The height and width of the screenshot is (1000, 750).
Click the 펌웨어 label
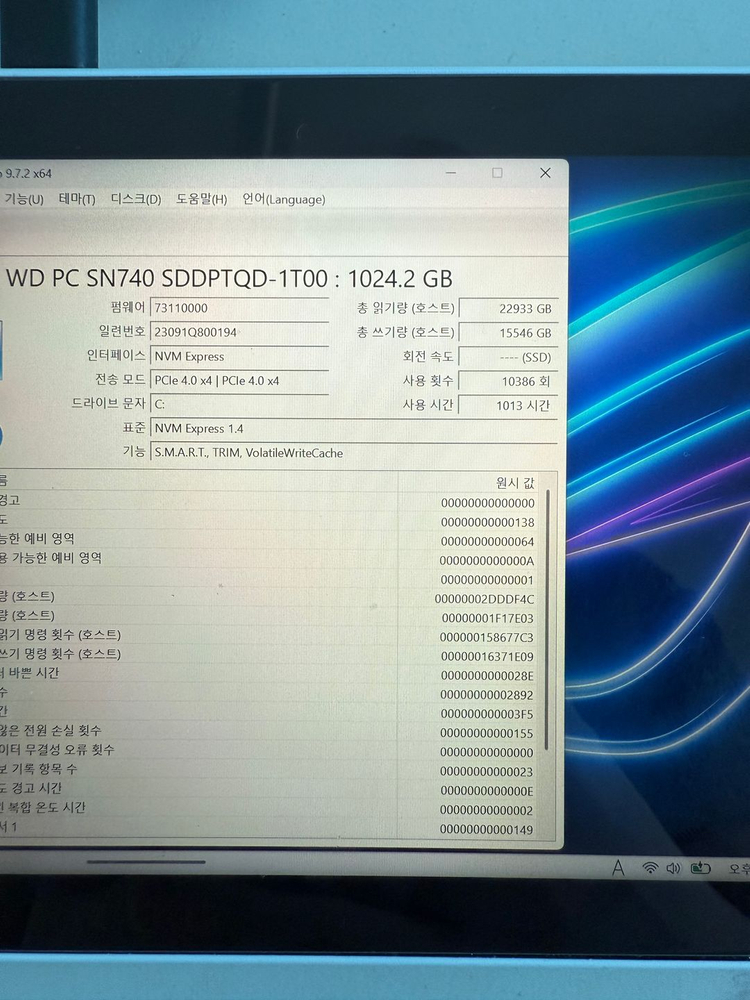[128, 307]
